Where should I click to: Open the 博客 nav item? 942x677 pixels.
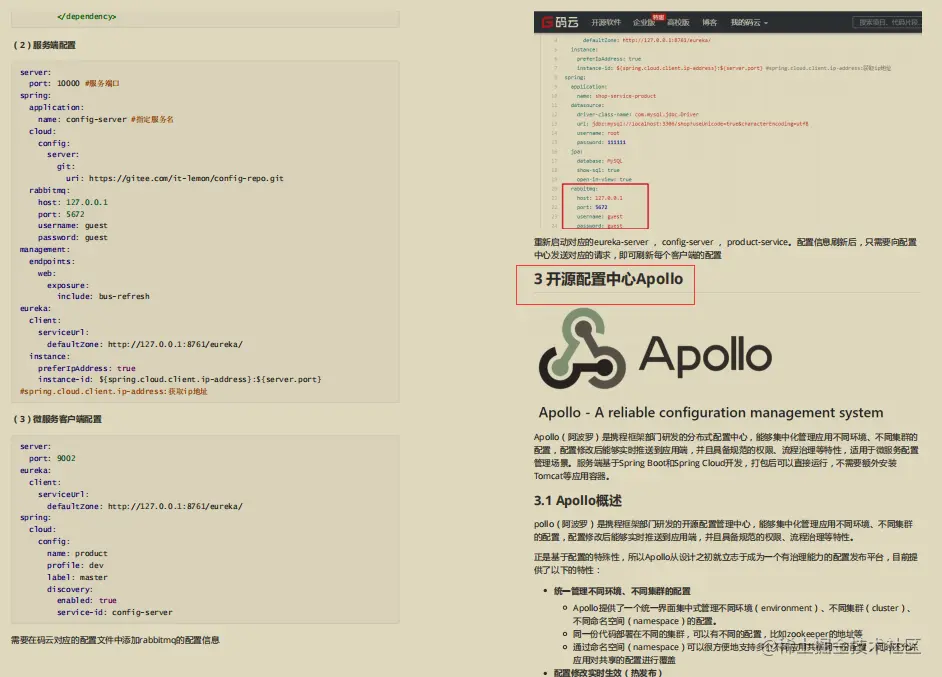pyautogui.click(x=710, y=22)
